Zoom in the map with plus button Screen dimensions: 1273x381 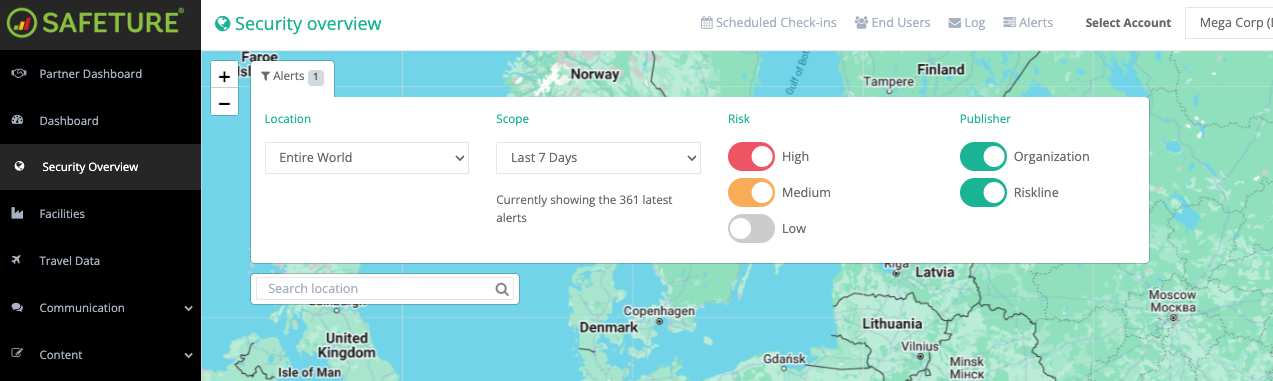[224, 76]
